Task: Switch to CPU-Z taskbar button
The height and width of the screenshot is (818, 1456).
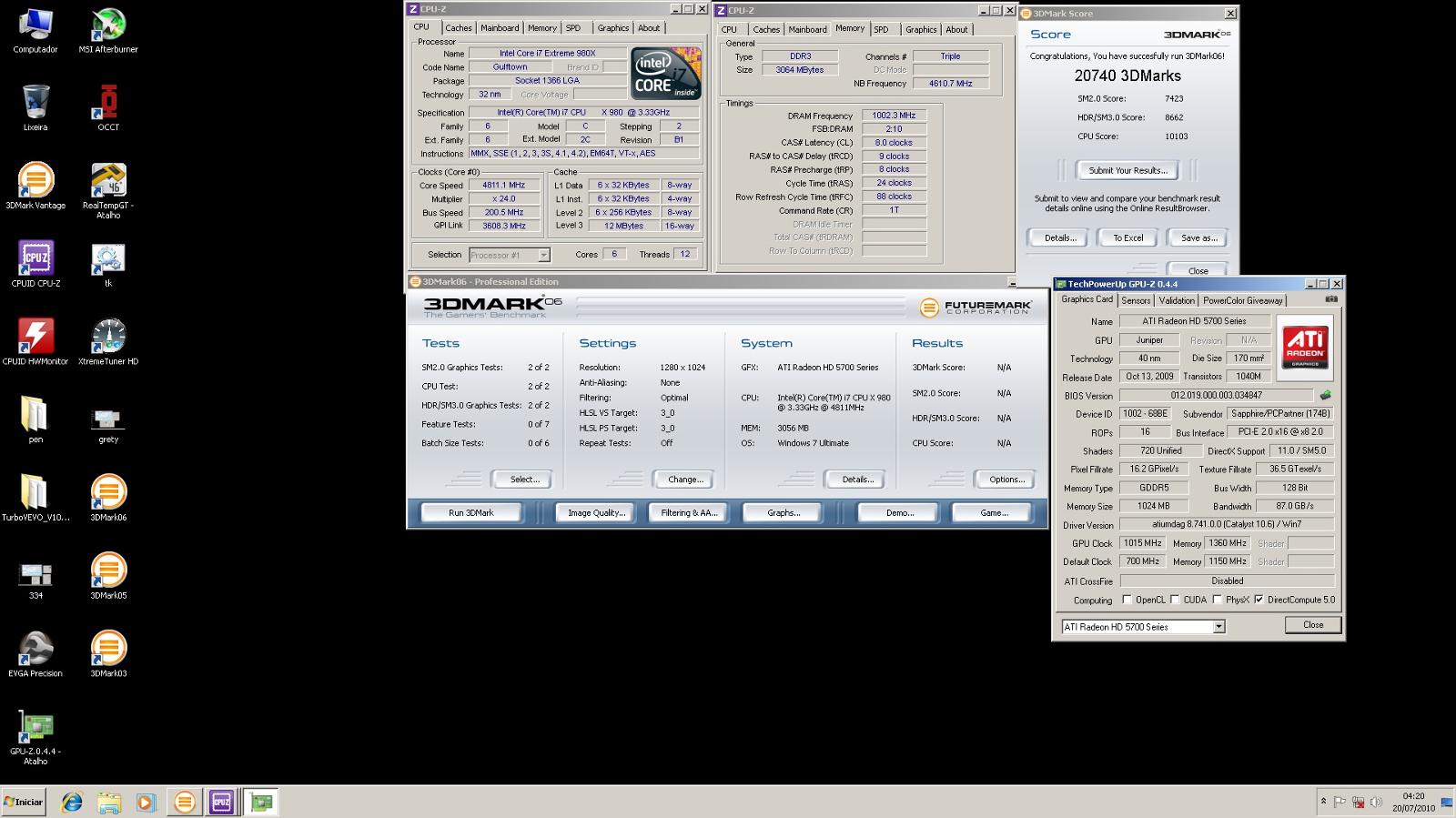Action: click(221, 802)
